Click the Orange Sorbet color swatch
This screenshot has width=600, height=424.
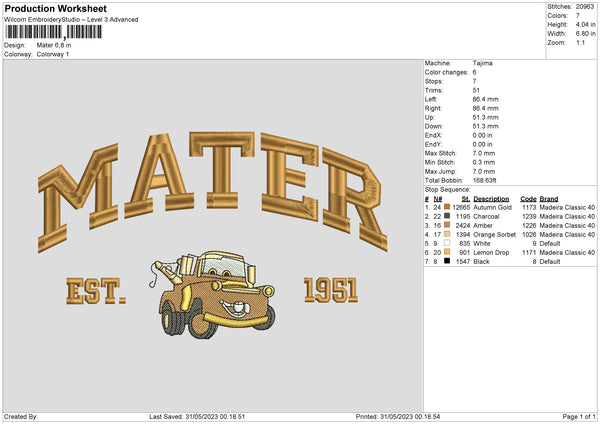click(x=447, y=234)
